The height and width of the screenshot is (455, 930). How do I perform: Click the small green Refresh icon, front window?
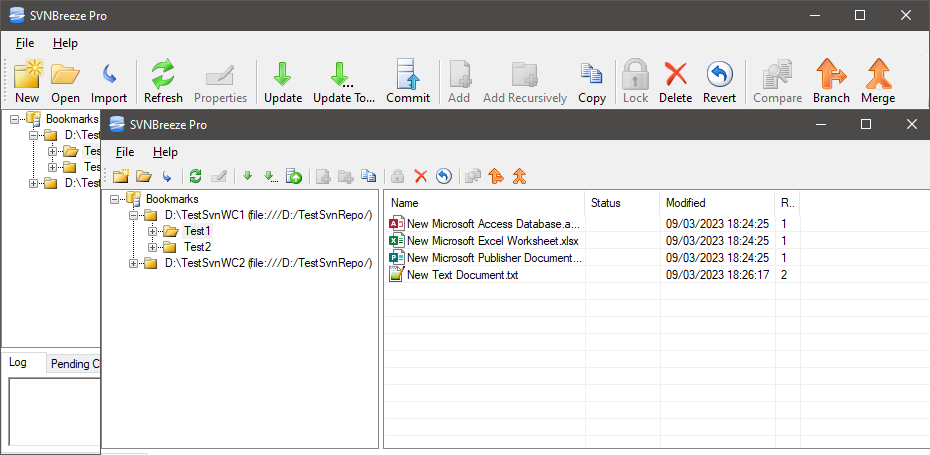[x=195, y=176]
